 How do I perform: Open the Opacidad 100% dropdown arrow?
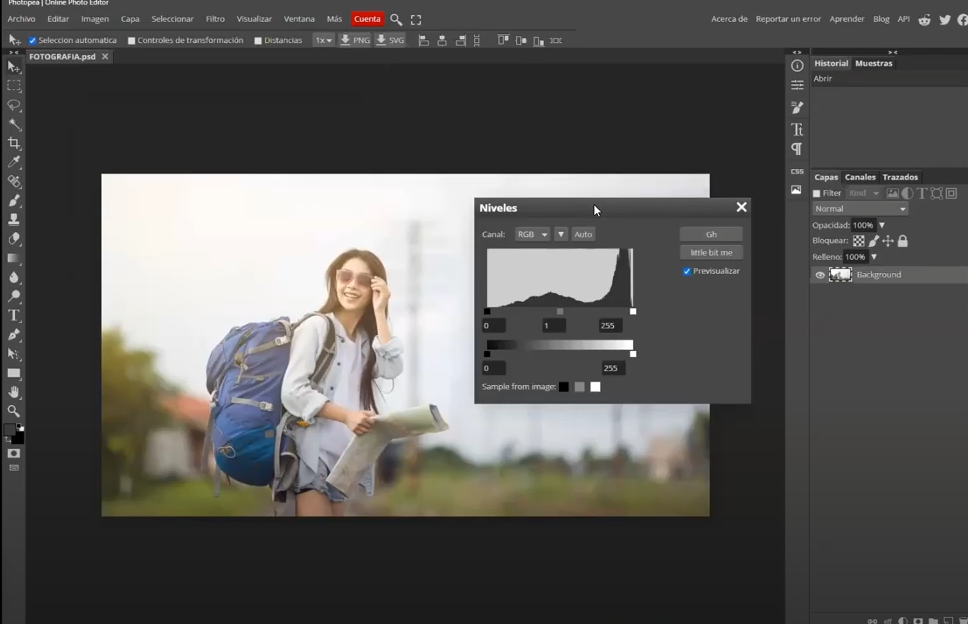click(x=881, y=225)
